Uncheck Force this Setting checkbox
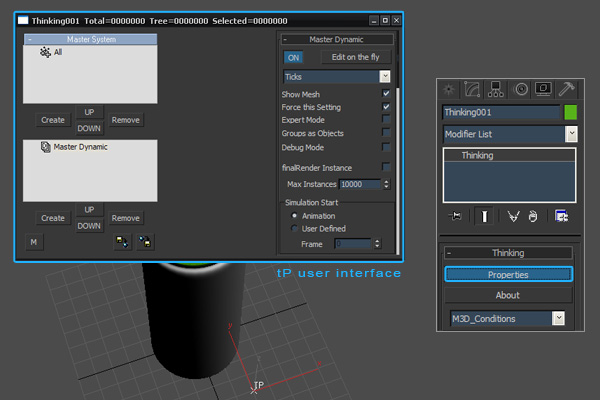 pos(386,107)
